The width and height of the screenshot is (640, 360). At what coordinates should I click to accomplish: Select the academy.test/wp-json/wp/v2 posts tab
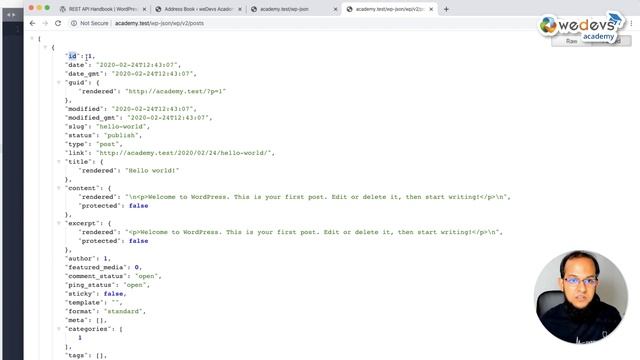[x=389, y=9]
